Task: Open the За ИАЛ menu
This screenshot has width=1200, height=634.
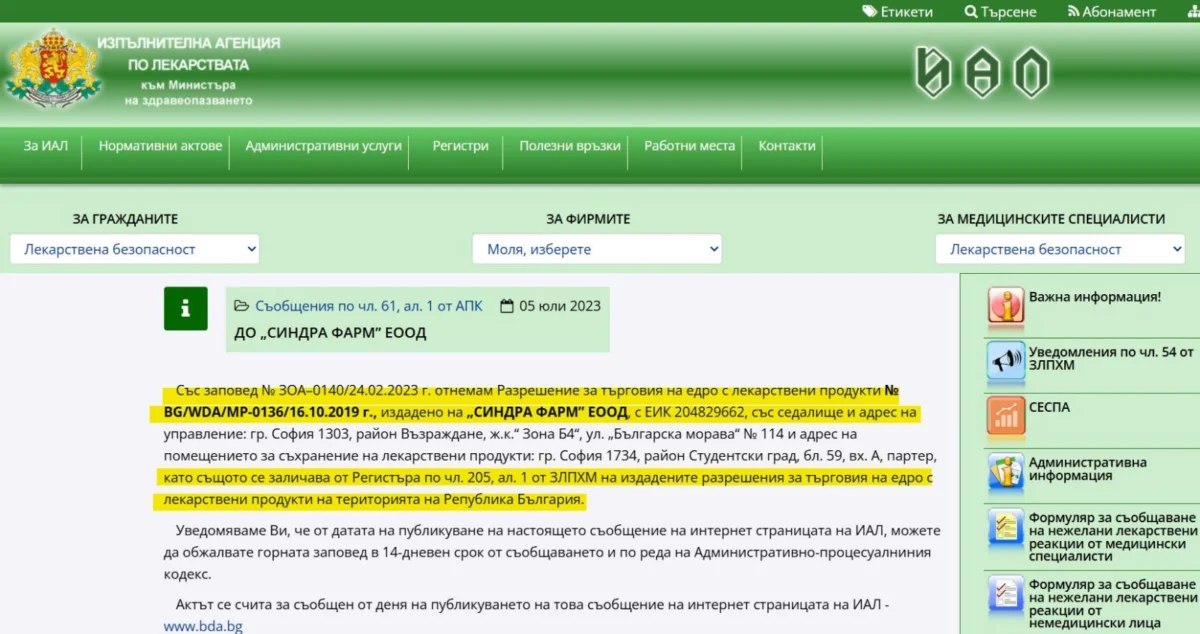Action: (46, 146)
